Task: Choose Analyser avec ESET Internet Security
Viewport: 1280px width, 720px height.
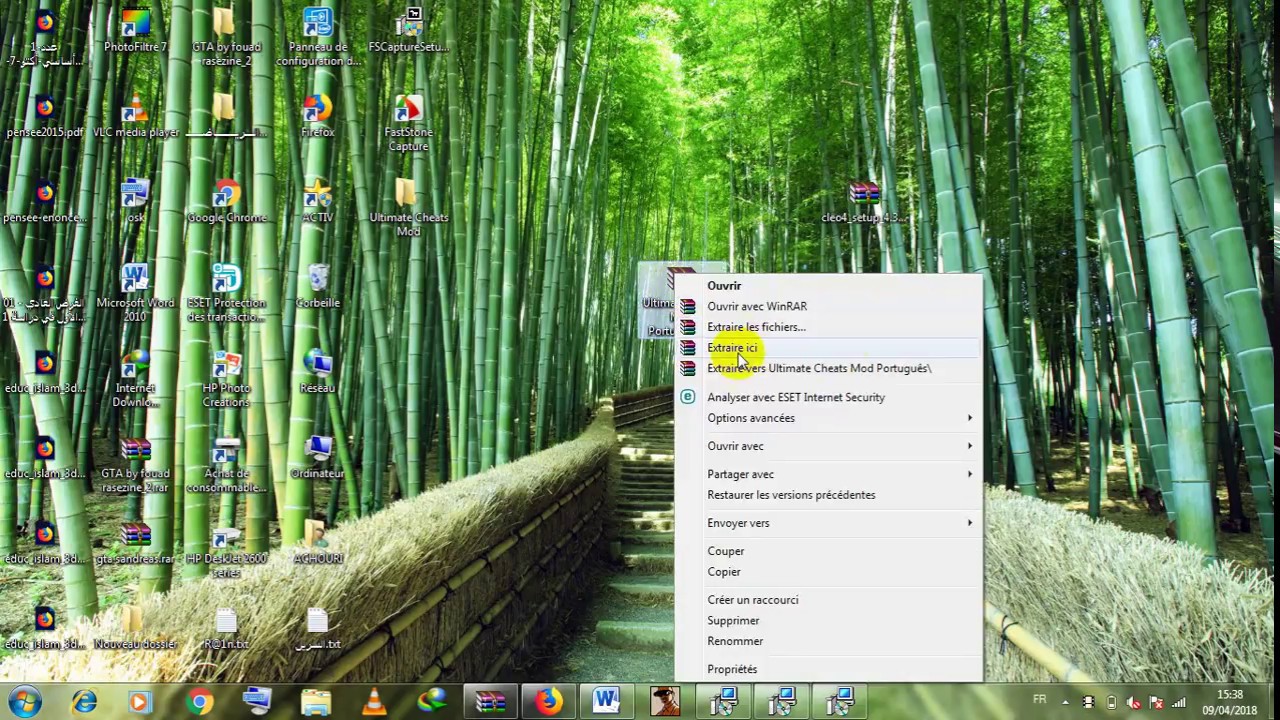Action: point(828,397)
